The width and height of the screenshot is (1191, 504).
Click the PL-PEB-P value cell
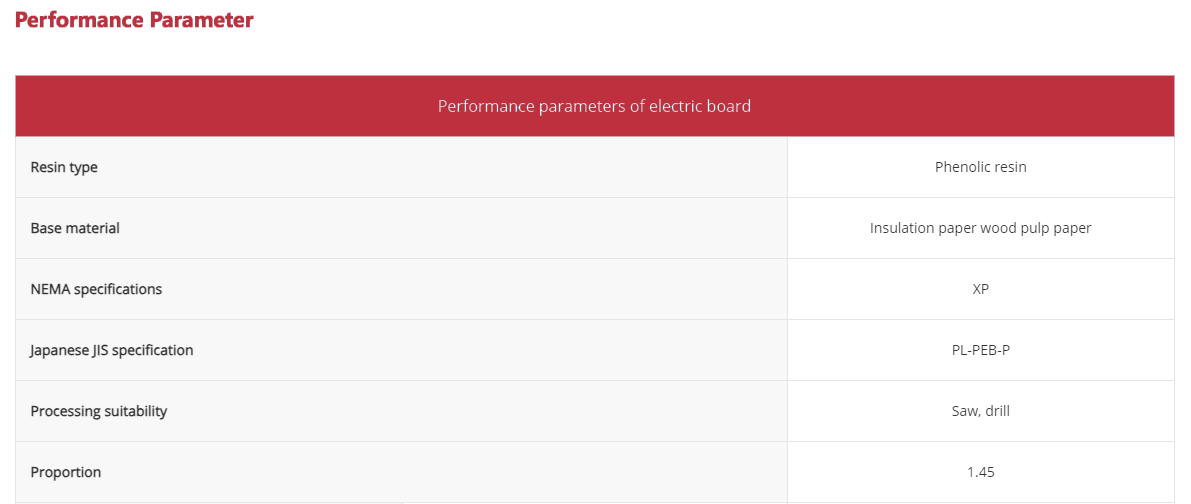(980, 350)
